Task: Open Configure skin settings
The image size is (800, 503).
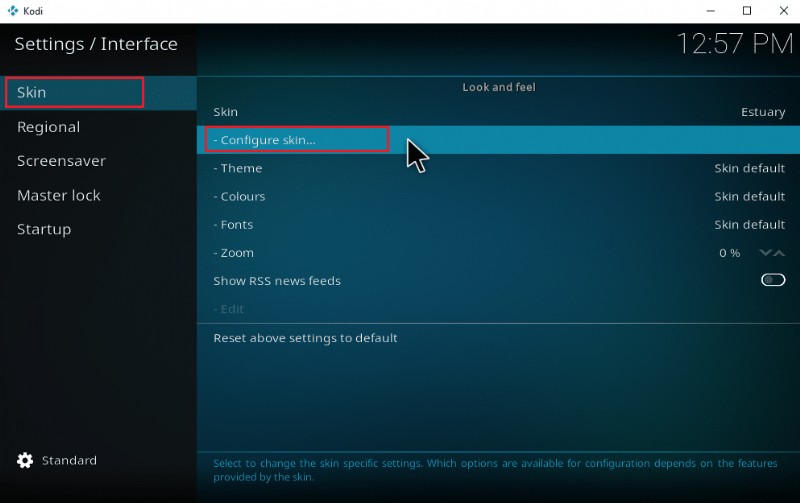Action: tap(498, 140)
